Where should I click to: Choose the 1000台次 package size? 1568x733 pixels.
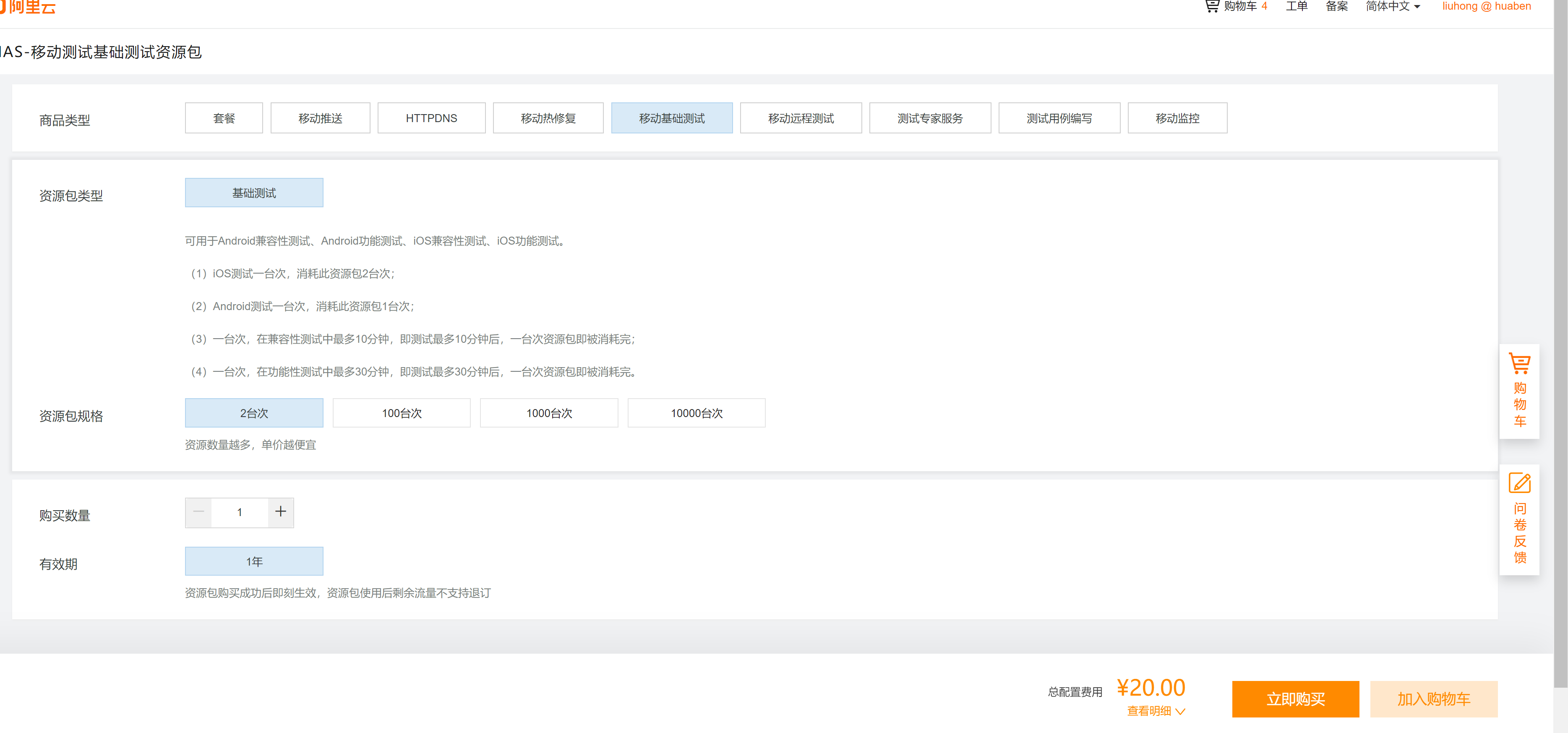549,413
